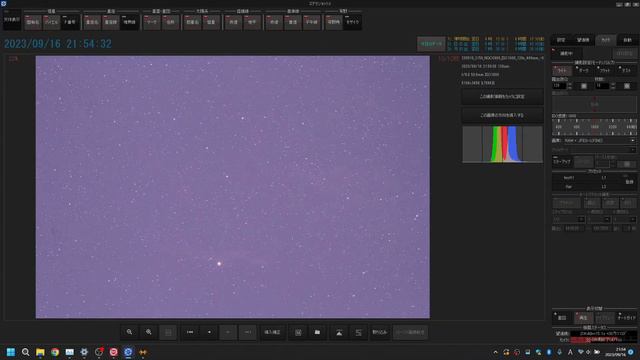
Task: Go to the previous image arrow
Action: click(228, 332)
